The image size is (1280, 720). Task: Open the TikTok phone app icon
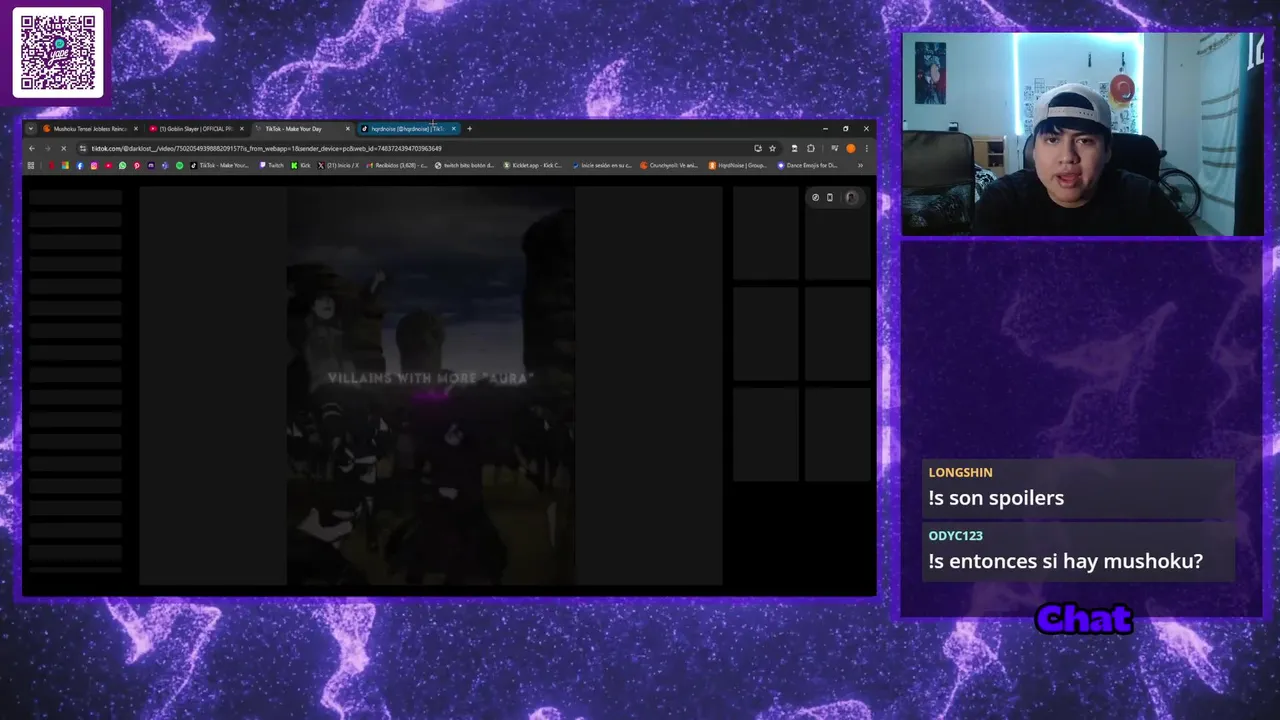(830, 198)
